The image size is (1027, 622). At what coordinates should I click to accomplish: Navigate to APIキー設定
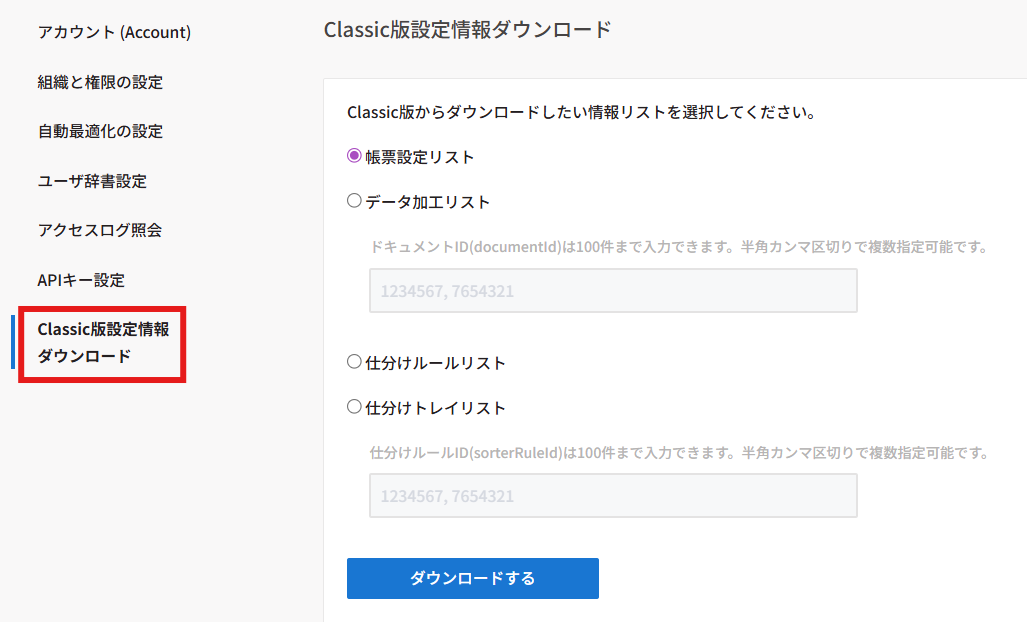81,280
